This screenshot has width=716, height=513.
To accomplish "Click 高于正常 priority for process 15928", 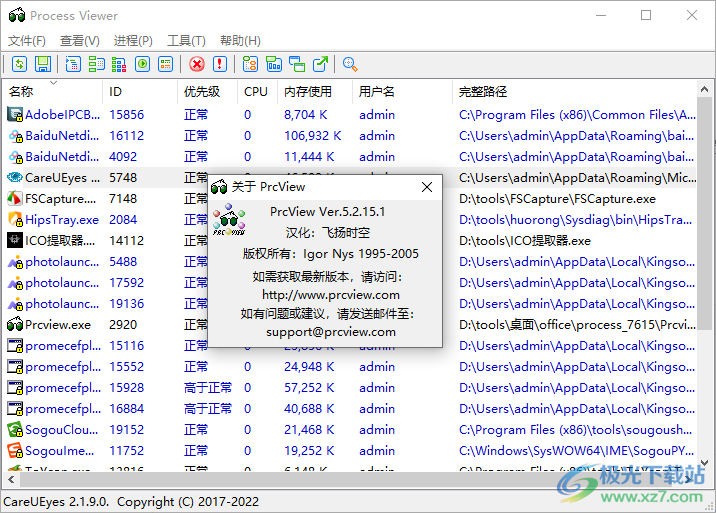I will tap(208, 388).
